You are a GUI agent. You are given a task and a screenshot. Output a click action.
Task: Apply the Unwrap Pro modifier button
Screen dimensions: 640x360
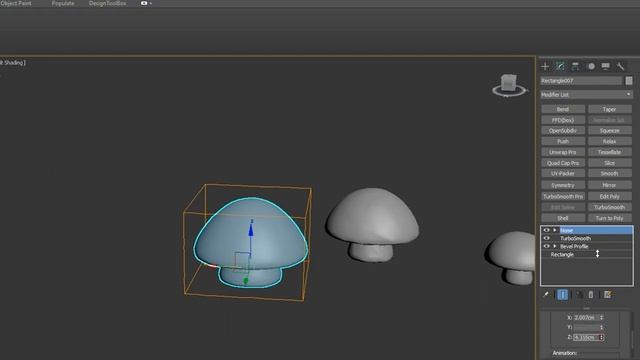coord(563,152)
